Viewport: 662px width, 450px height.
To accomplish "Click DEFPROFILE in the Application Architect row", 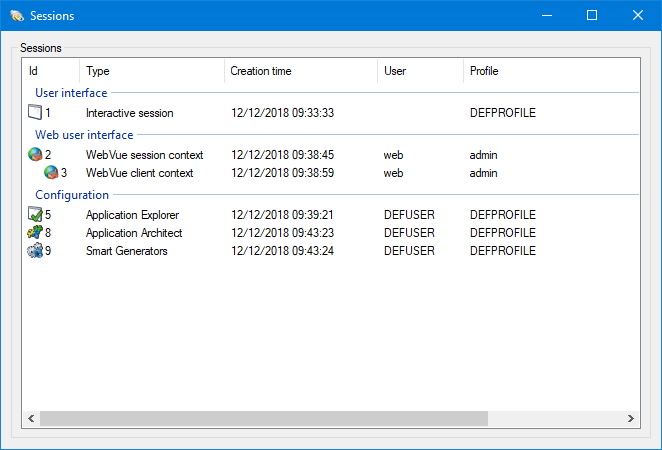I will (x=503, y=233).
